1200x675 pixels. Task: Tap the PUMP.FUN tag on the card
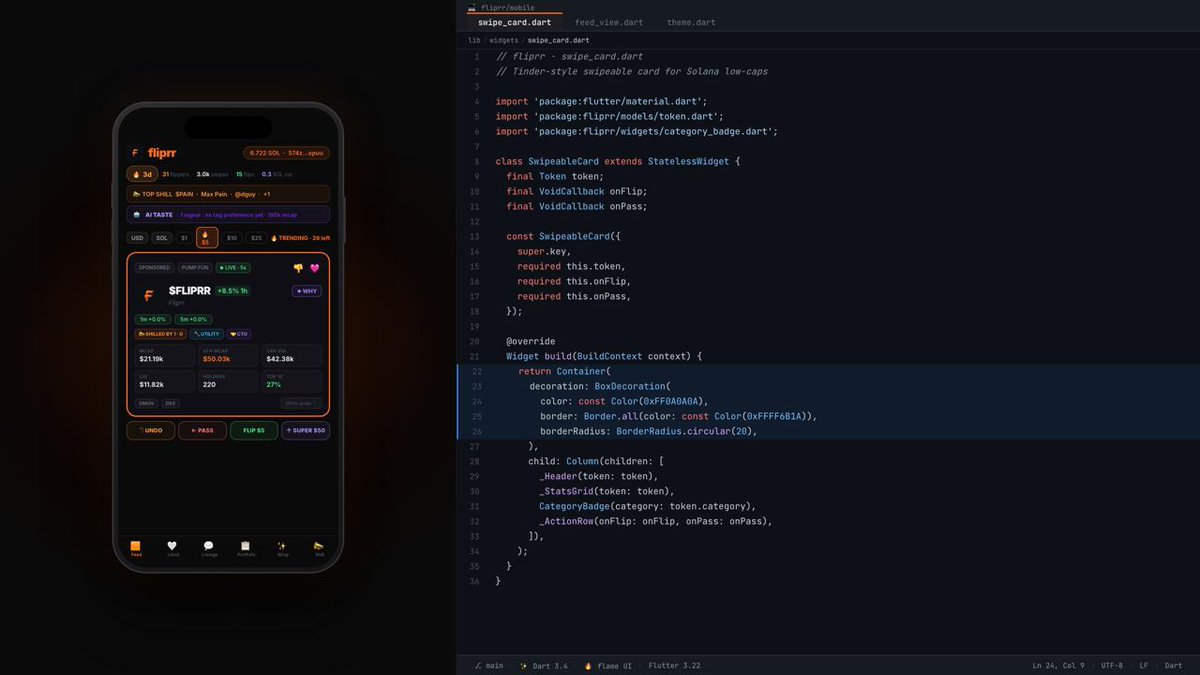coord(193,268)
